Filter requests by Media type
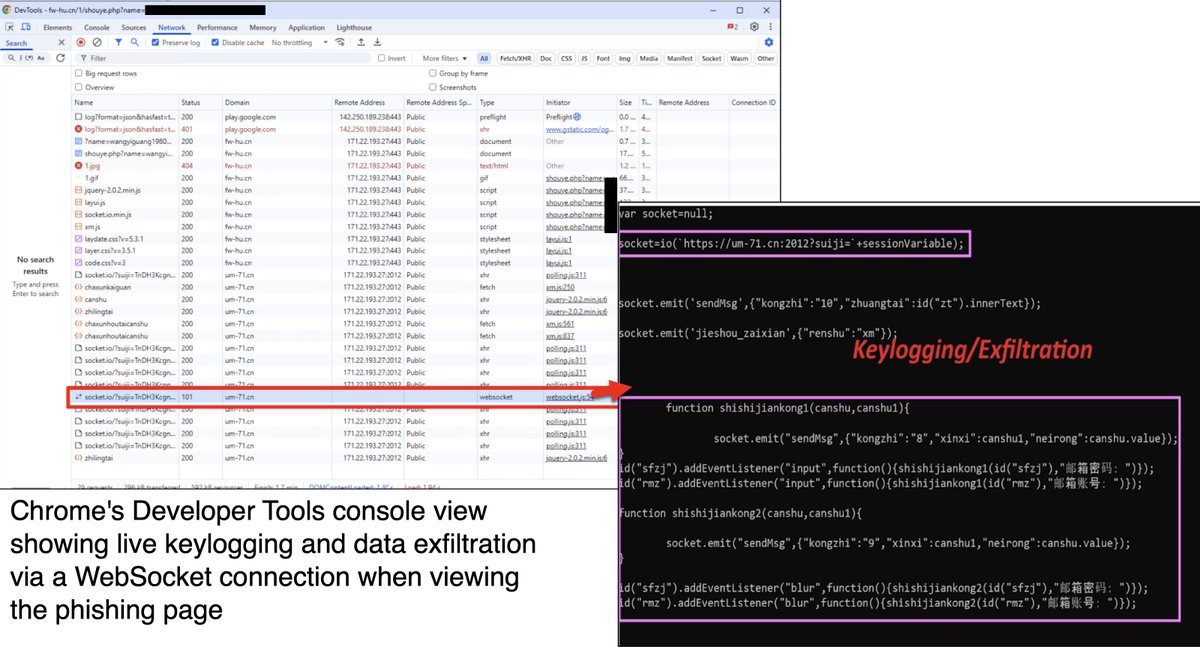Screen dimensions: 1200x647 pyautogui.click(x=649, y=58)
